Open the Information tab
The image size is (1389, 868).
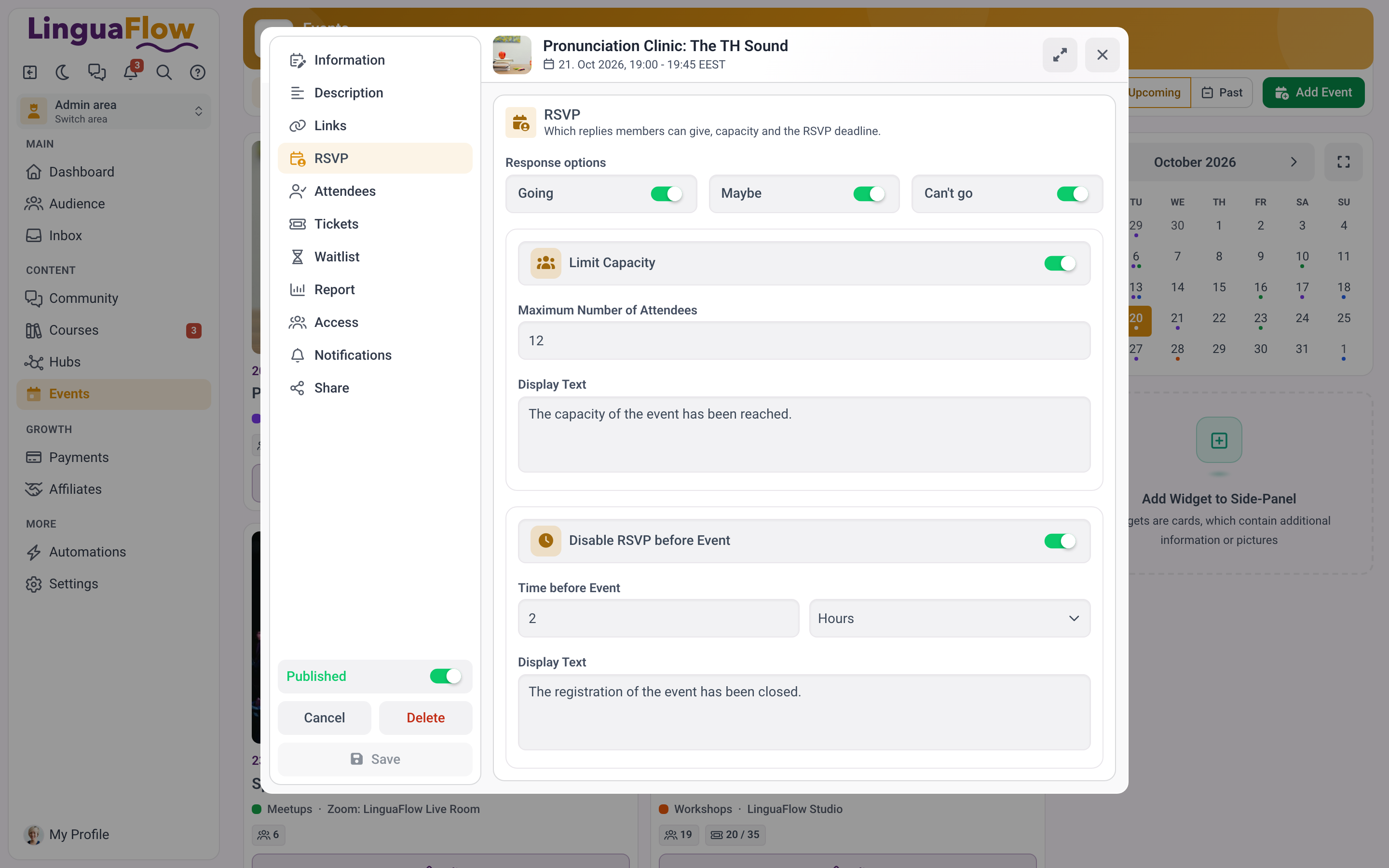tap(375, 60)
